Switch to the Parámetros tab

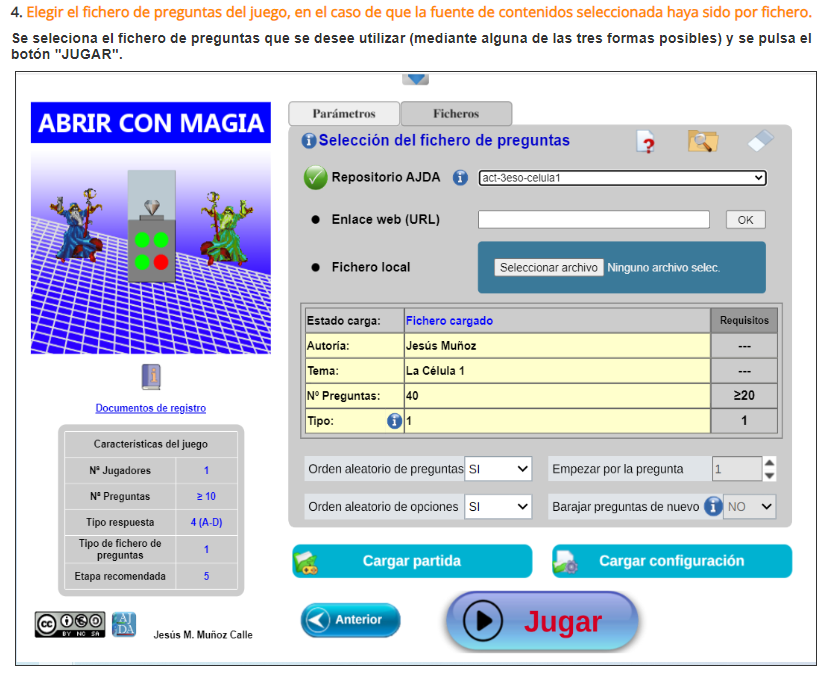344,114
